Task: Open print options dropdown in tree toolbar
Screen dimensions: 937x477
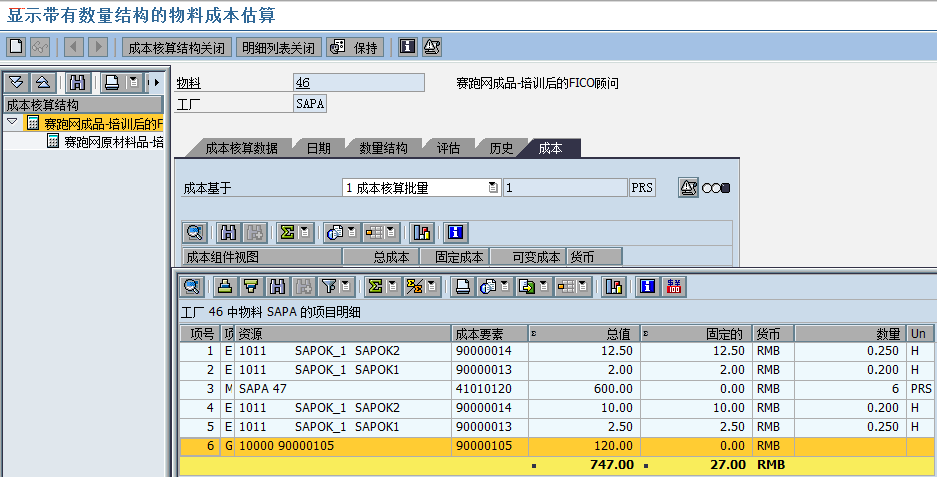Action: coord(134,82)
